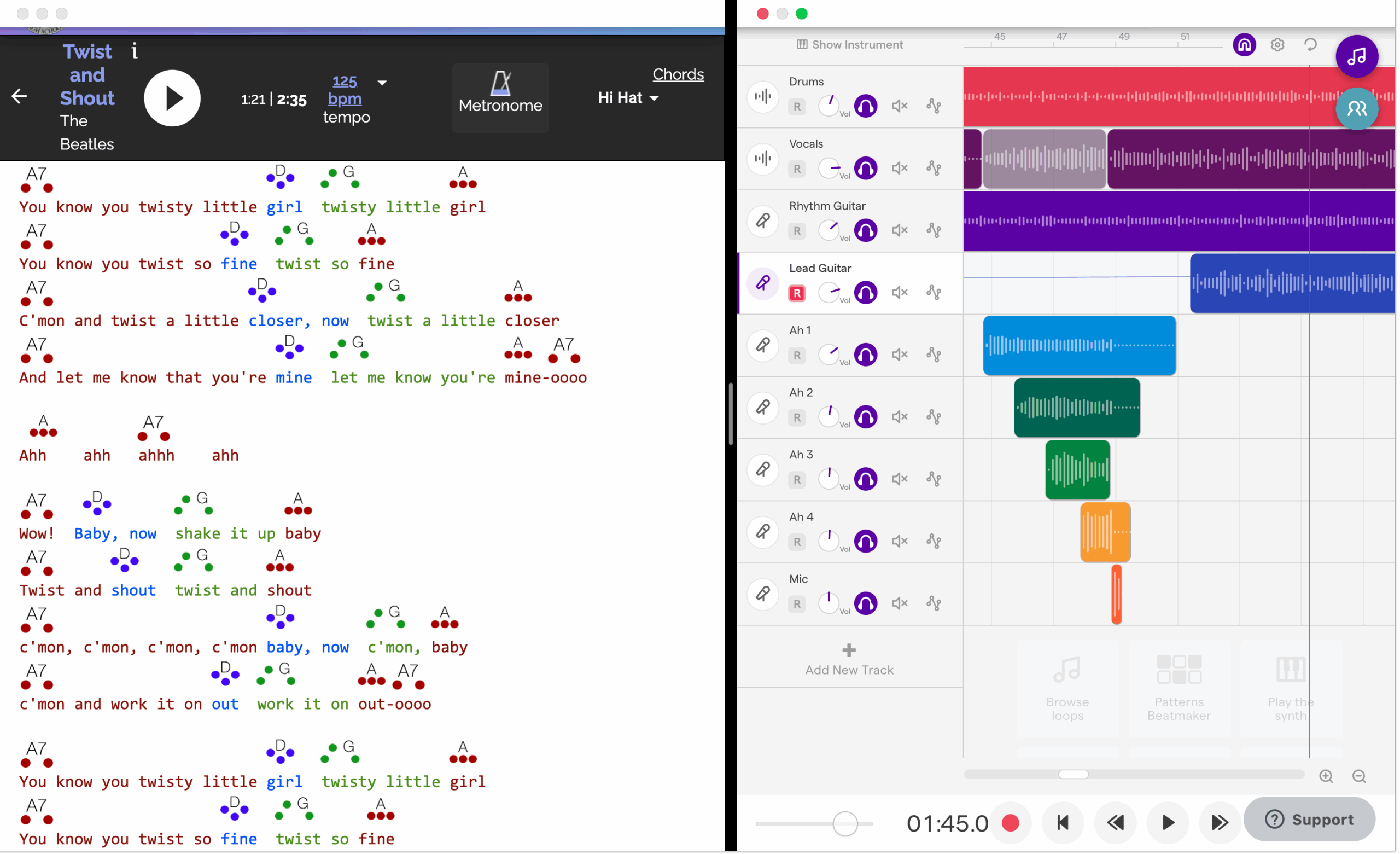Expand the Hi Hat sound dropdown
This screenshot has width=1400, height=854.
628,98
